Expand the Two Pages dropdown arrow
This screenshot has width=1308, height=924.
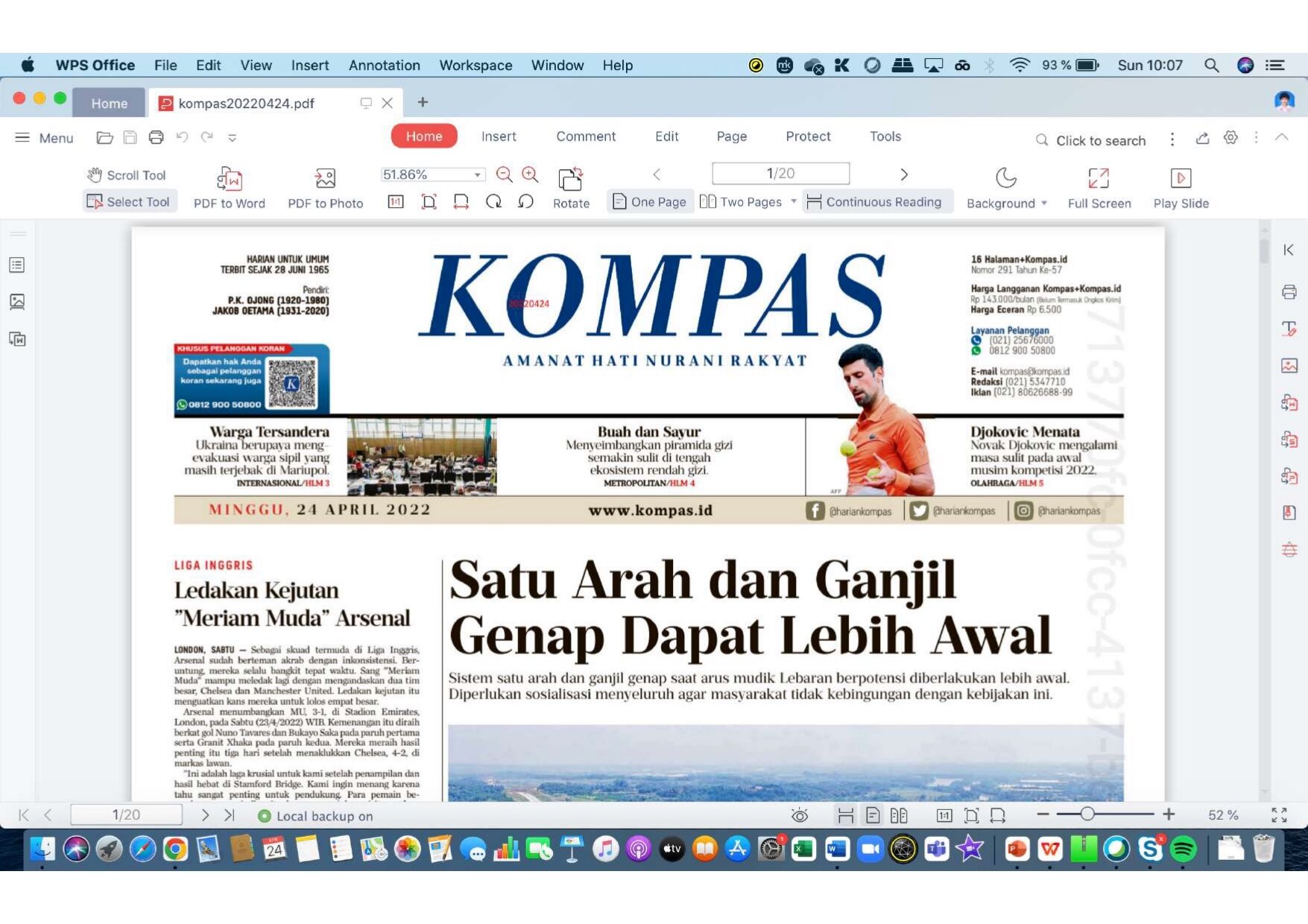click(x=794, y=202)
